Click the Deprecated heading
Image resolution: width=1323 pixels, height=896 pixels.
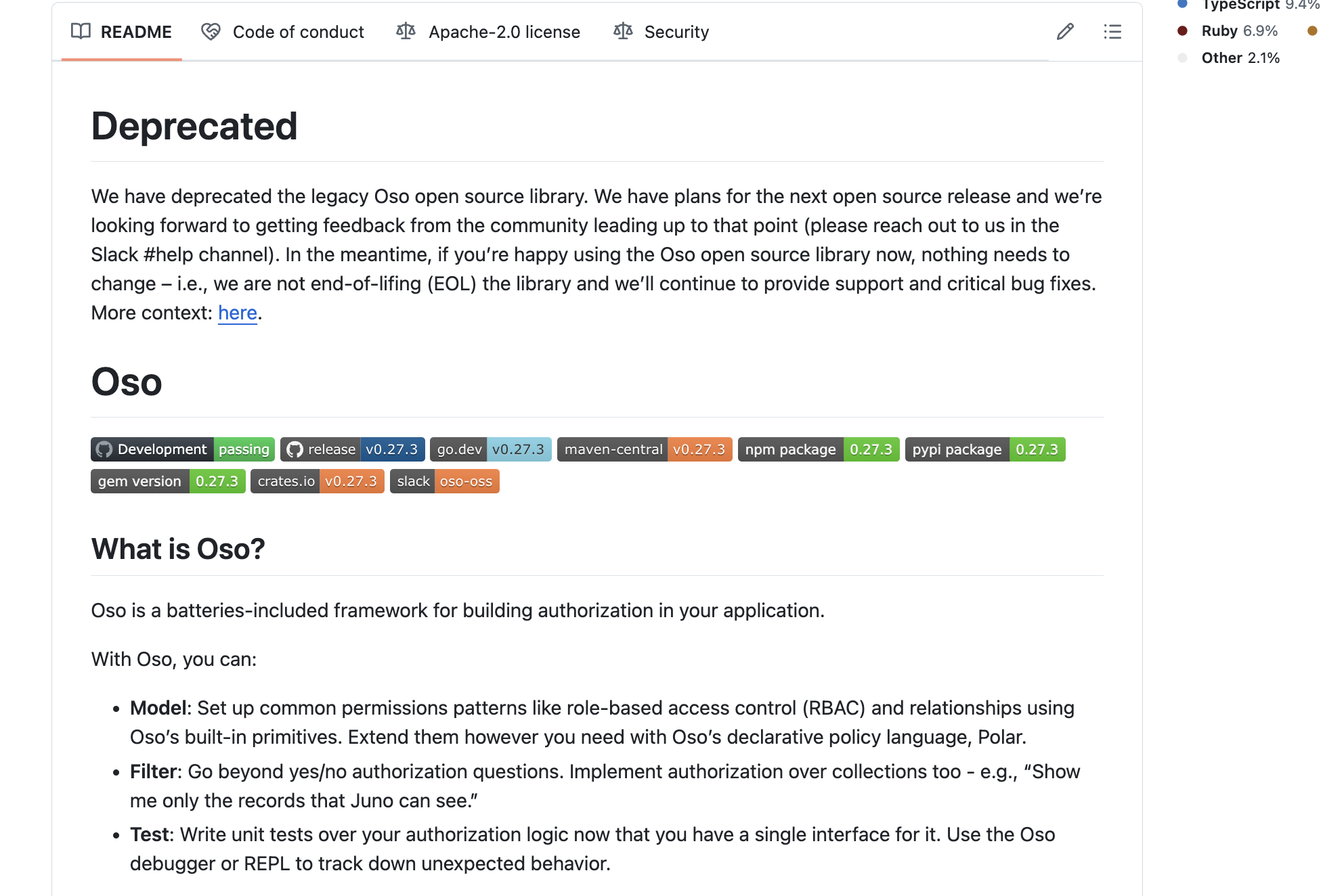click(194, 126)
